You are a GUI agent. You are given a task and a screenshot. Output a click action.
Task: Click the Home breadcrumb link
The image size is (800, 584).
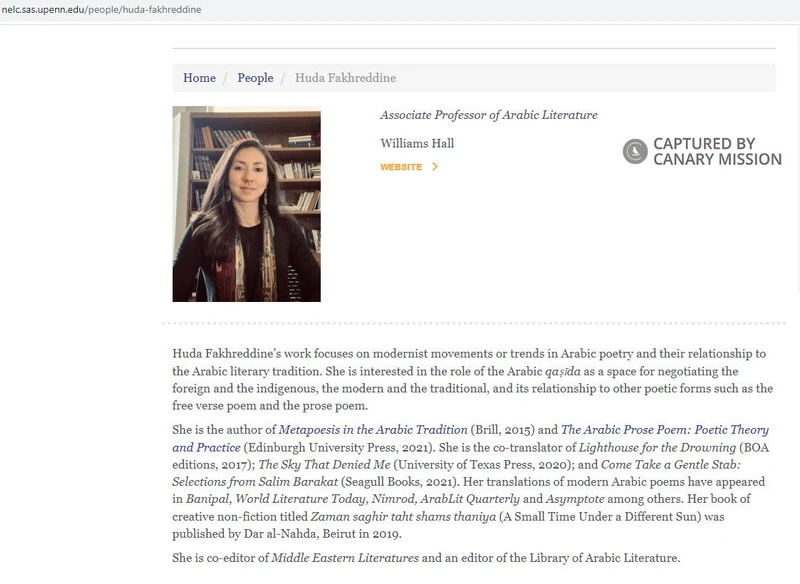(199, 78)
